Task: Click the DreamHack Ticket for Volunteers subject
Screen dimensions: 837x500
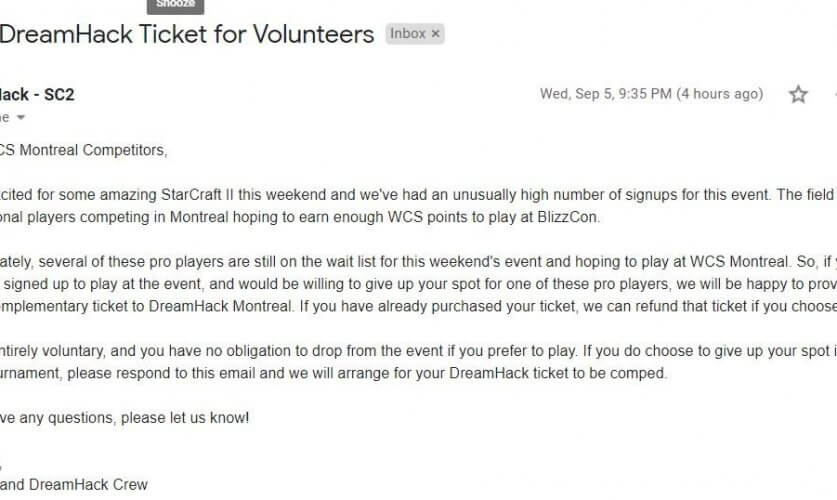Action: pyautogui.click(x=187, y=35)
